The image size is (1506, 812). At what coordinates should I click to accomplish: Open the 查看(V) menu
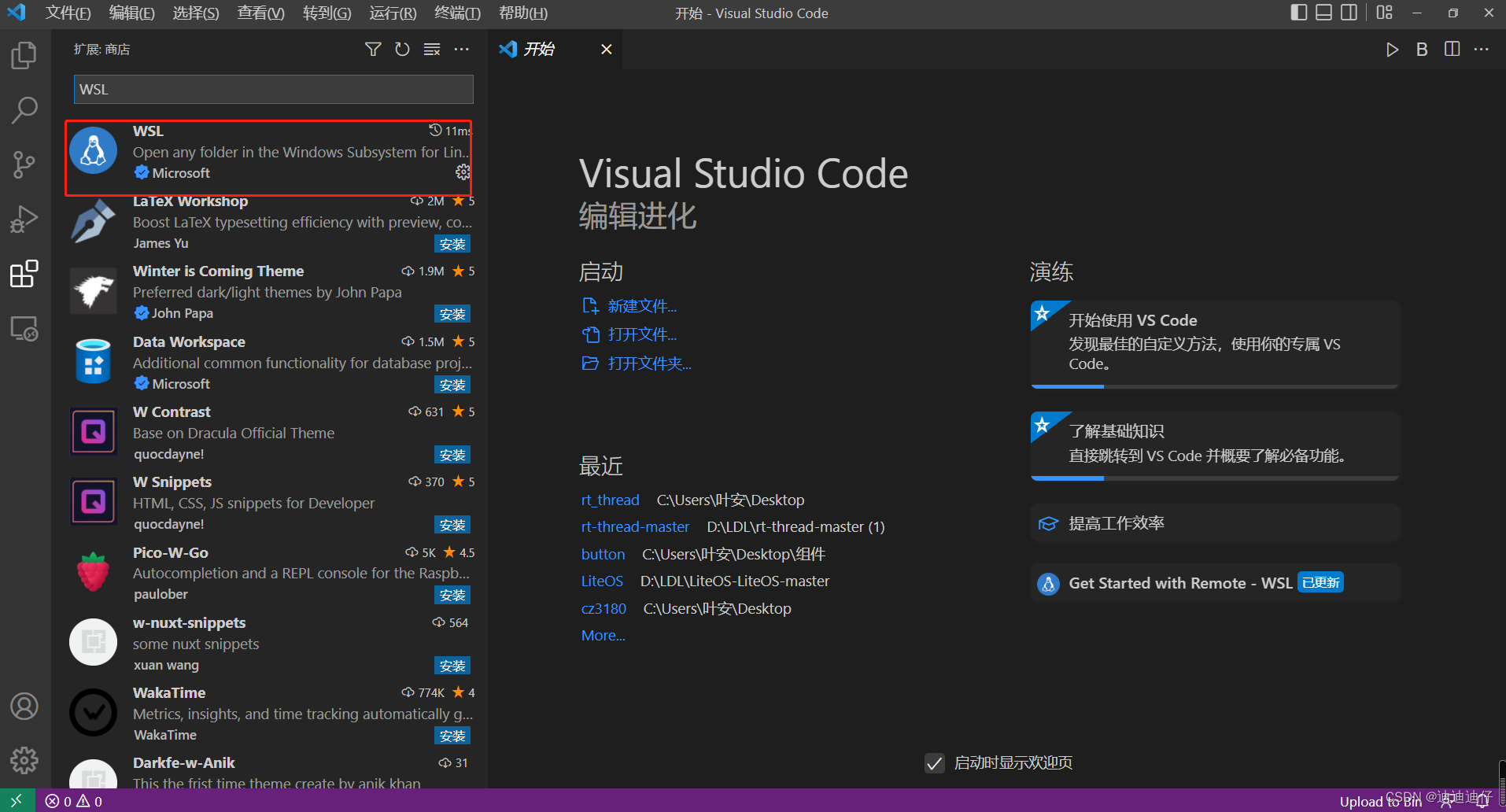260,13
